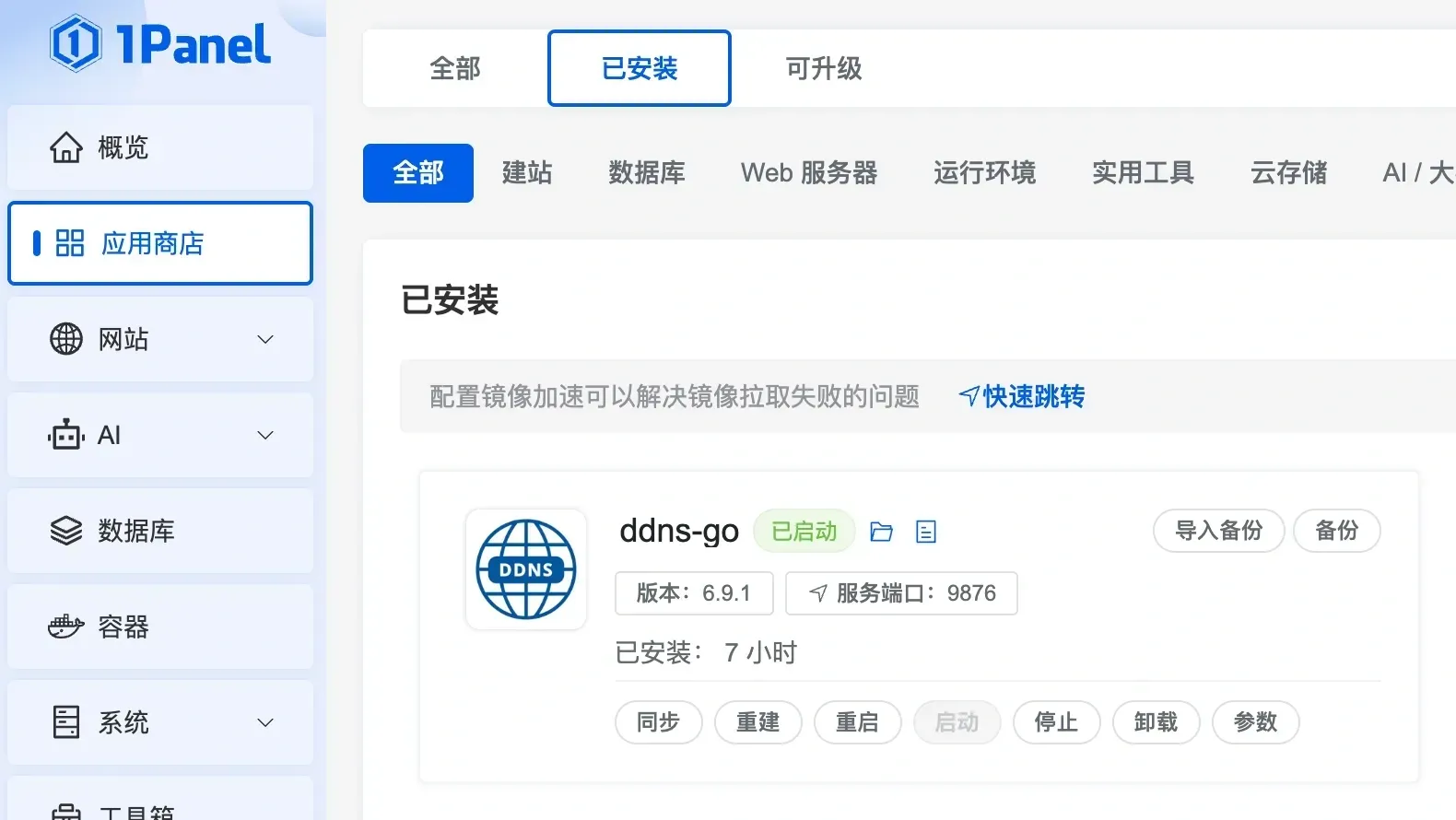Open the 概览 home sidebar item

click(160, 147)
